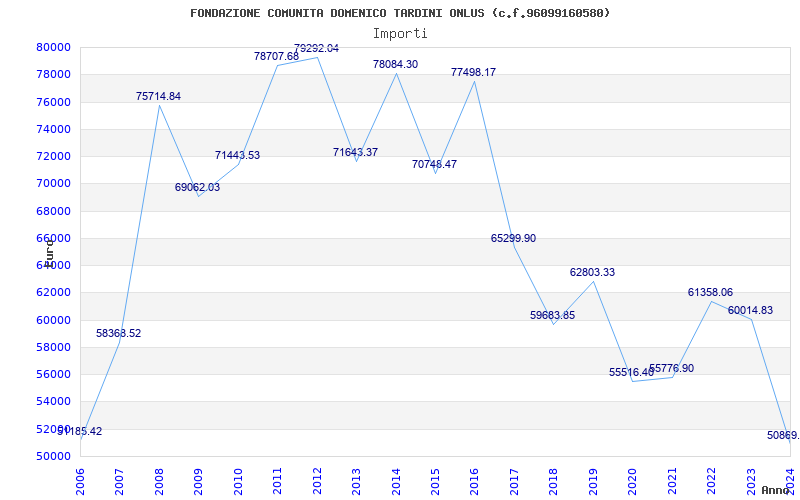Click x-axis year label 2012
Screen dimensions: 800x500
click(317, 482)
